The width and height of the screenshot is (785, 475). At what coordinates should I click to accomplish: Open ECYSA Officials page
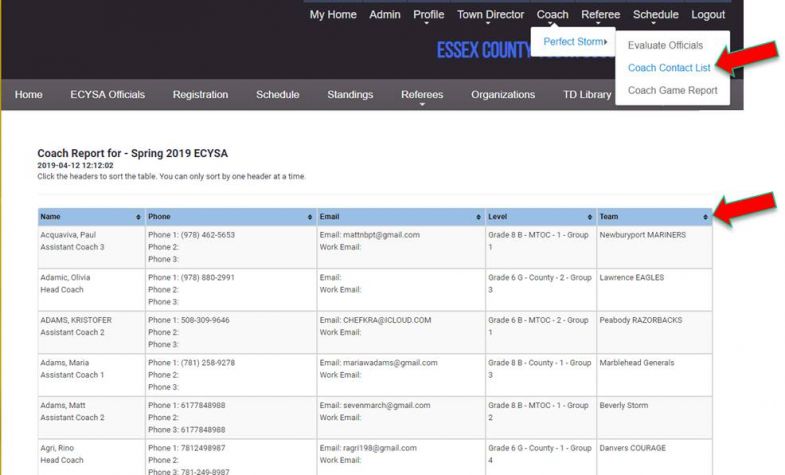pyautogui.click(x=107, y=94)
